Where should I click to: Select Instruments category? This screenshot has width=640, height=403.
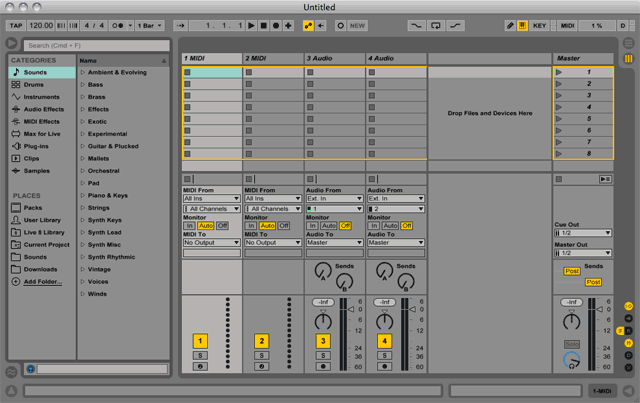point(41,97)
